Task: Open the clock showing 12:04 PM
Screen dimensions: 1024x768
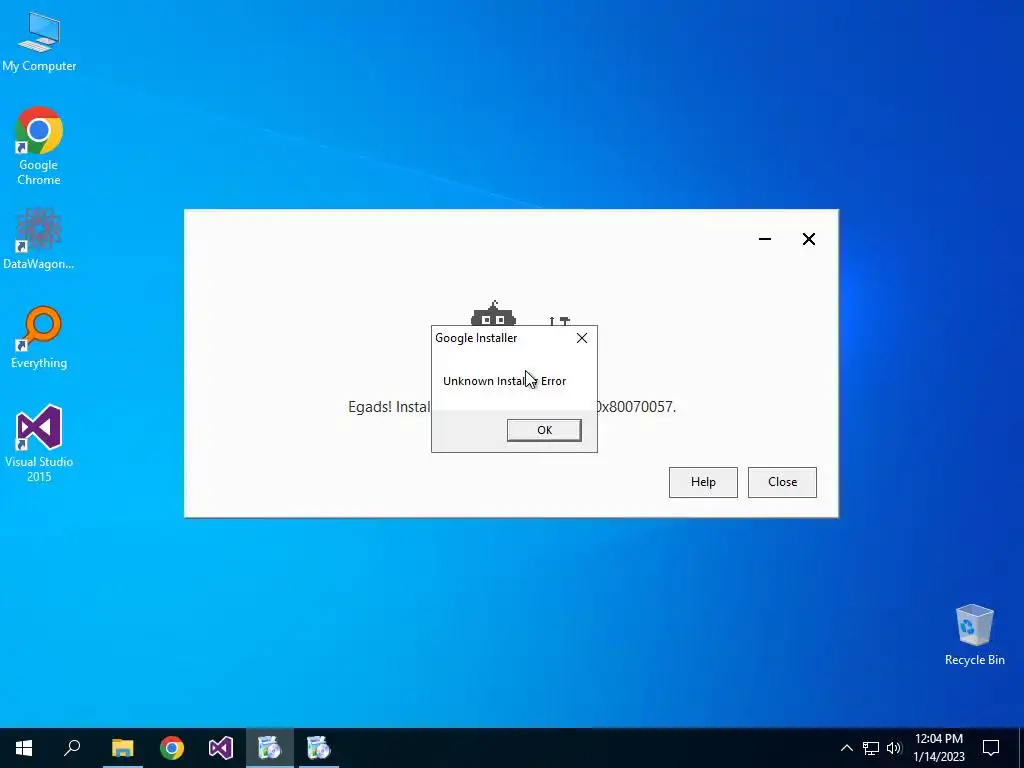Action: tap(938, 748)
